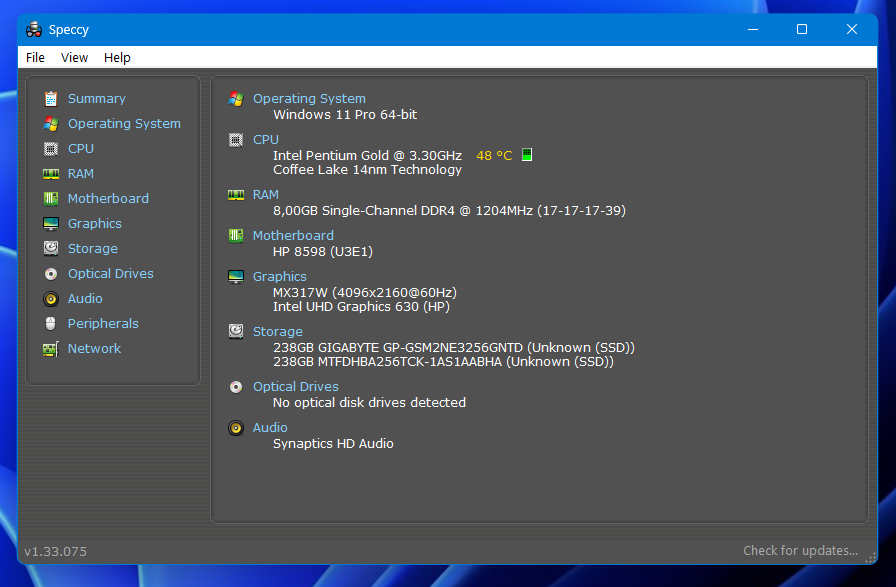Image resolution: width=896 pixels, height=587 pixels.
Task: Click the CPU chip icon in sidebar
Action: [x=51, y=149]
